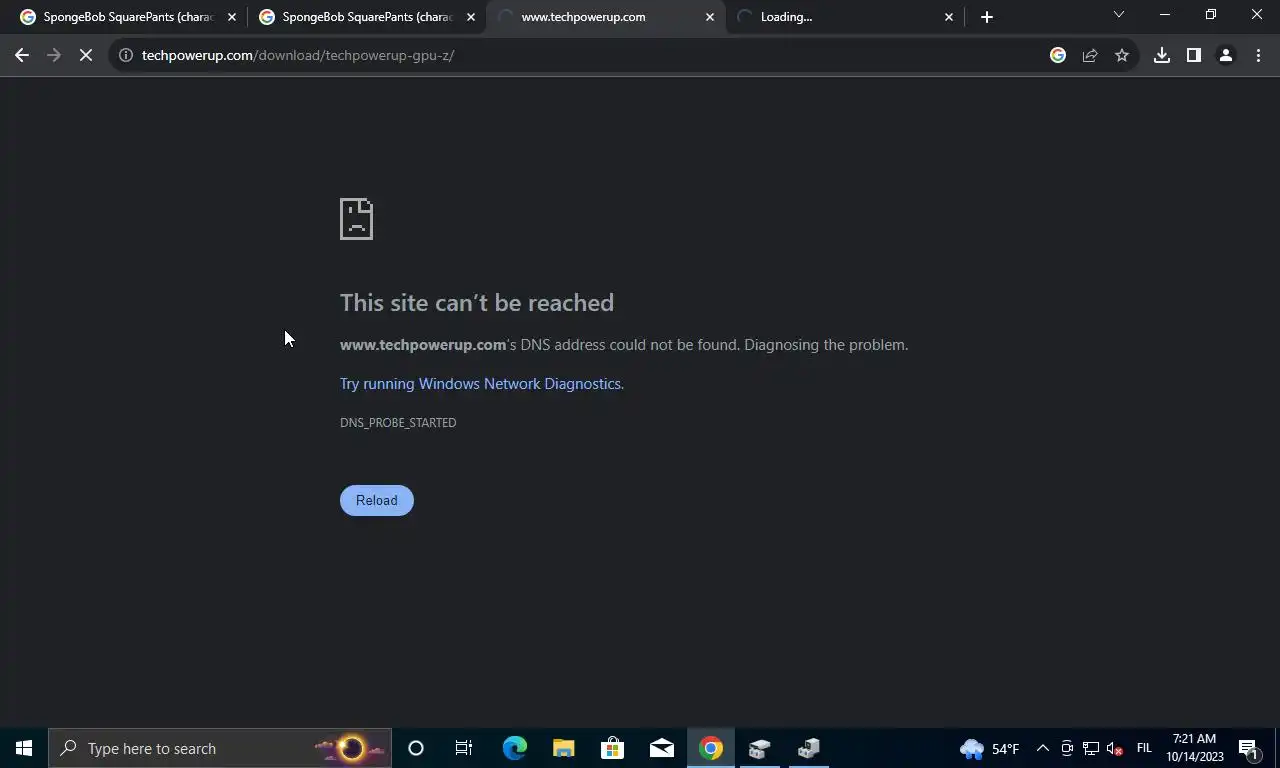Click the 'This site can't be reached' heading

click(x=477, y=303)
